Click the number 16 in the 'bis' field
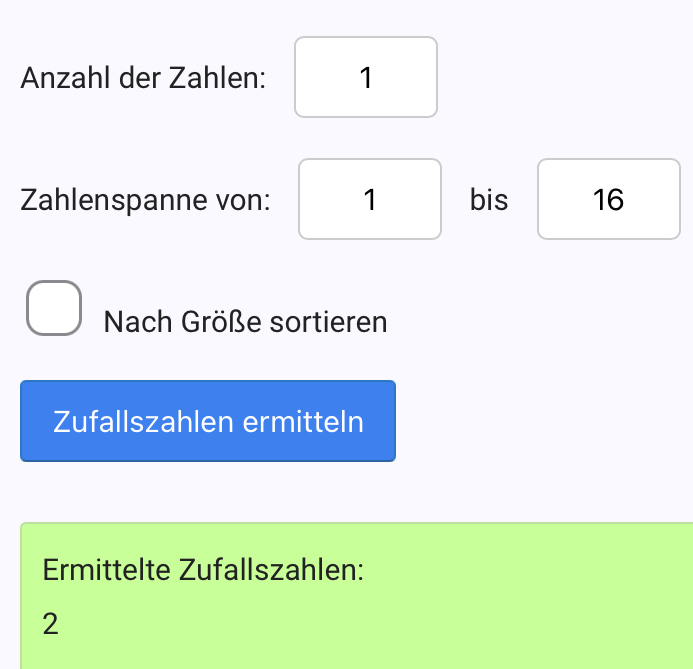This screenshot has height=669, width=693. (x=608, y=200)
